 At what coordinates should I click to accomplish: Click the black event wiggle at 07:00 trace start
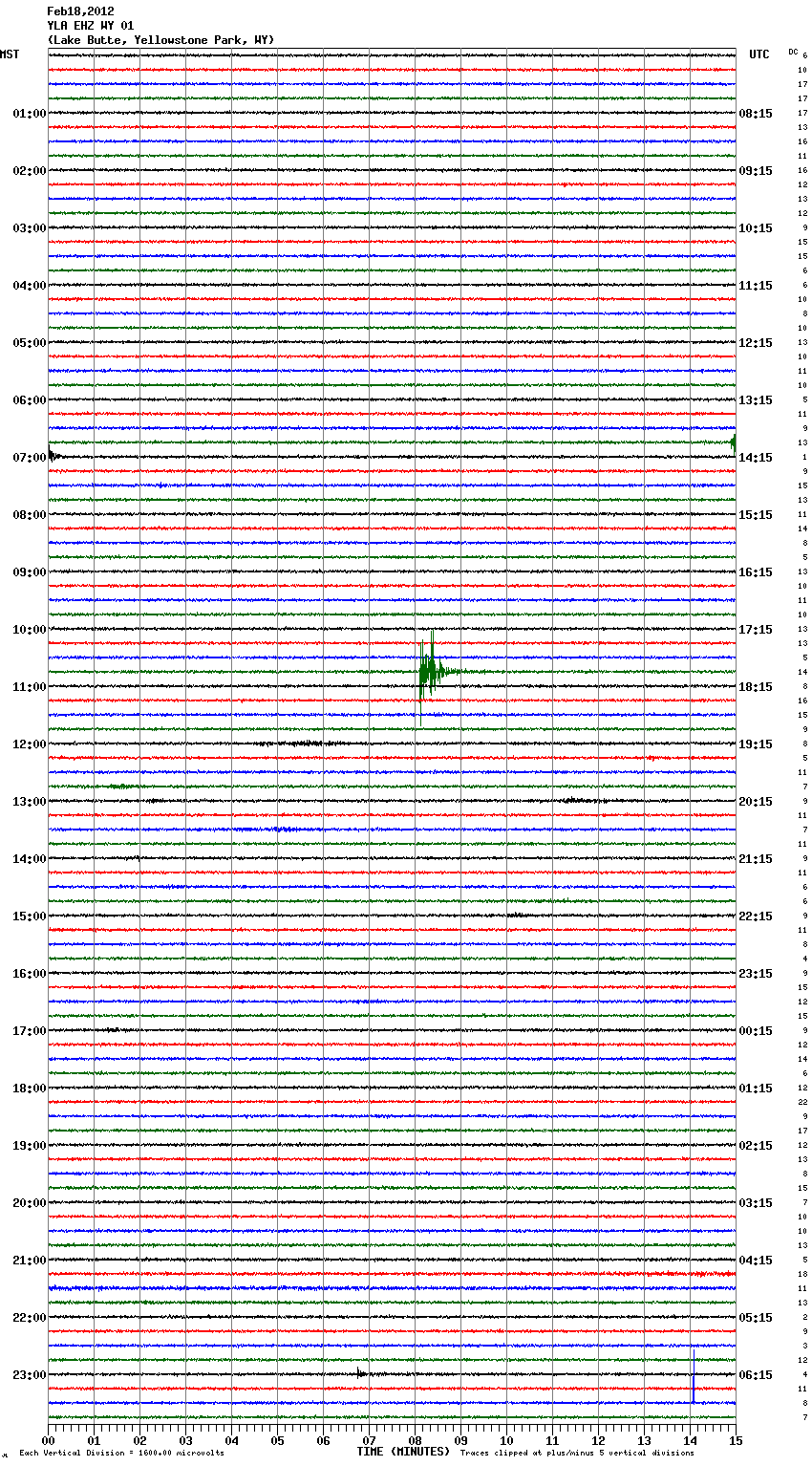pyautogui.click(x=53, y=455)
